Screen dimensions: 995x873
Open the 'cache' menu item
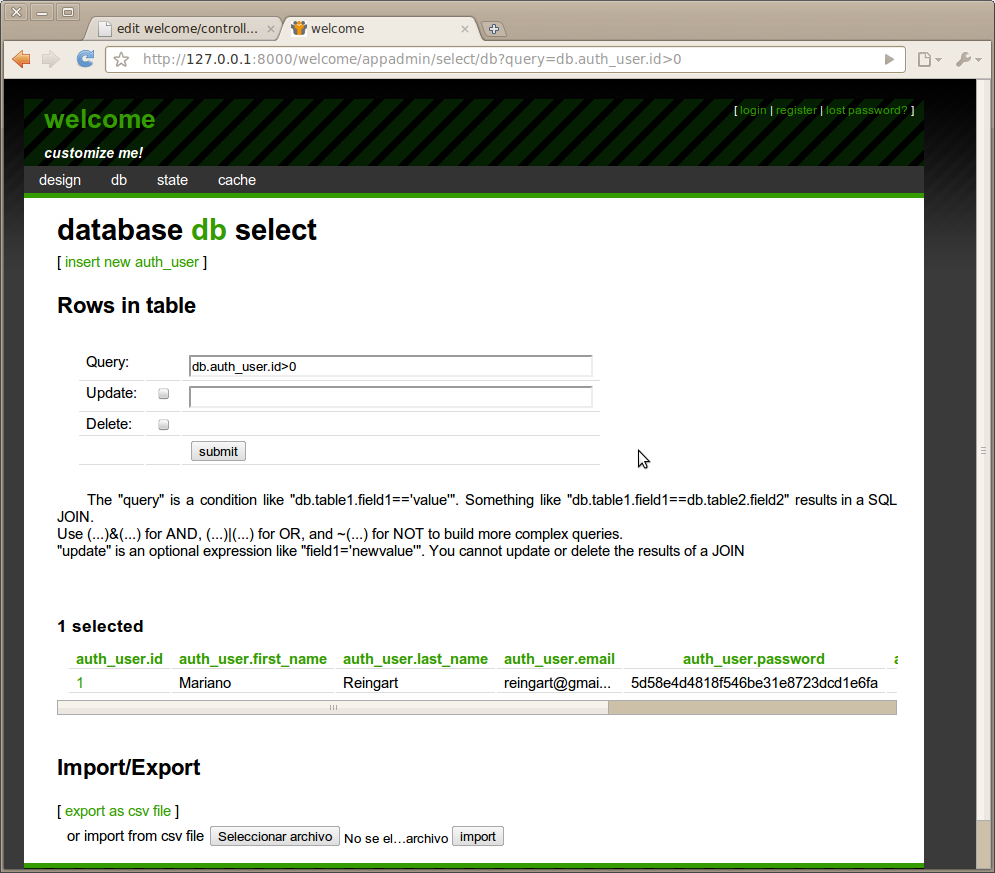(x=237, y=180)
